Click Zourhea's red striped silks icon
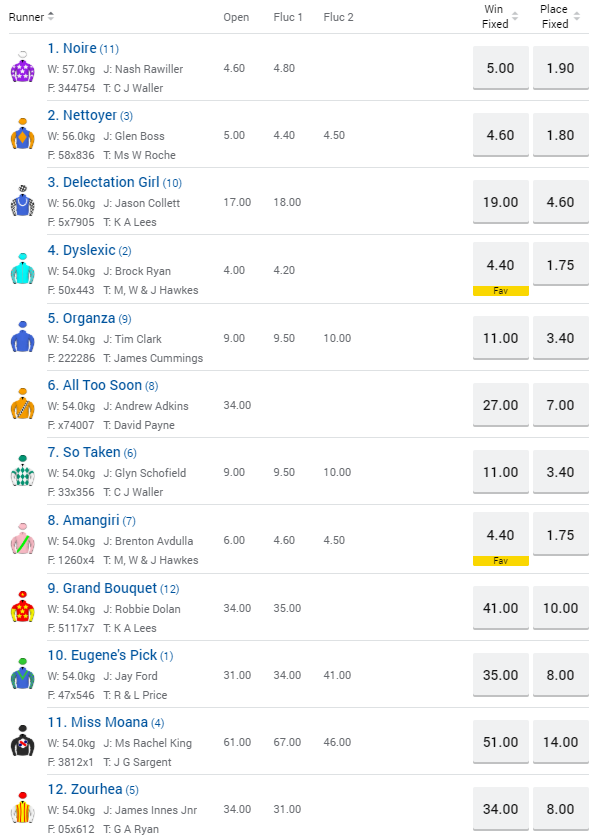The width and height of the screenshot is (598, 839). 22,808
